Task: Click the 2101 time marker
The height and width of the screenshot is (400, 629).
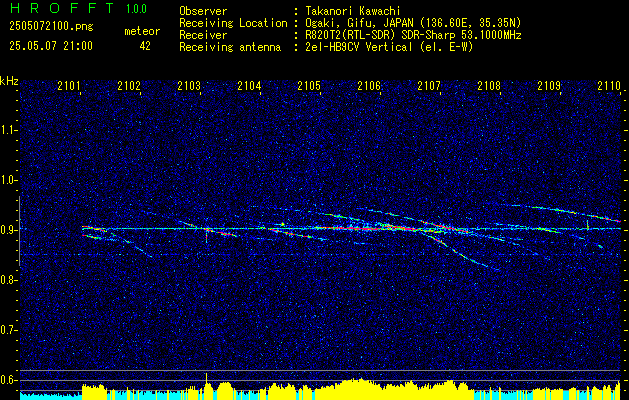Action: tap(69, 85)
